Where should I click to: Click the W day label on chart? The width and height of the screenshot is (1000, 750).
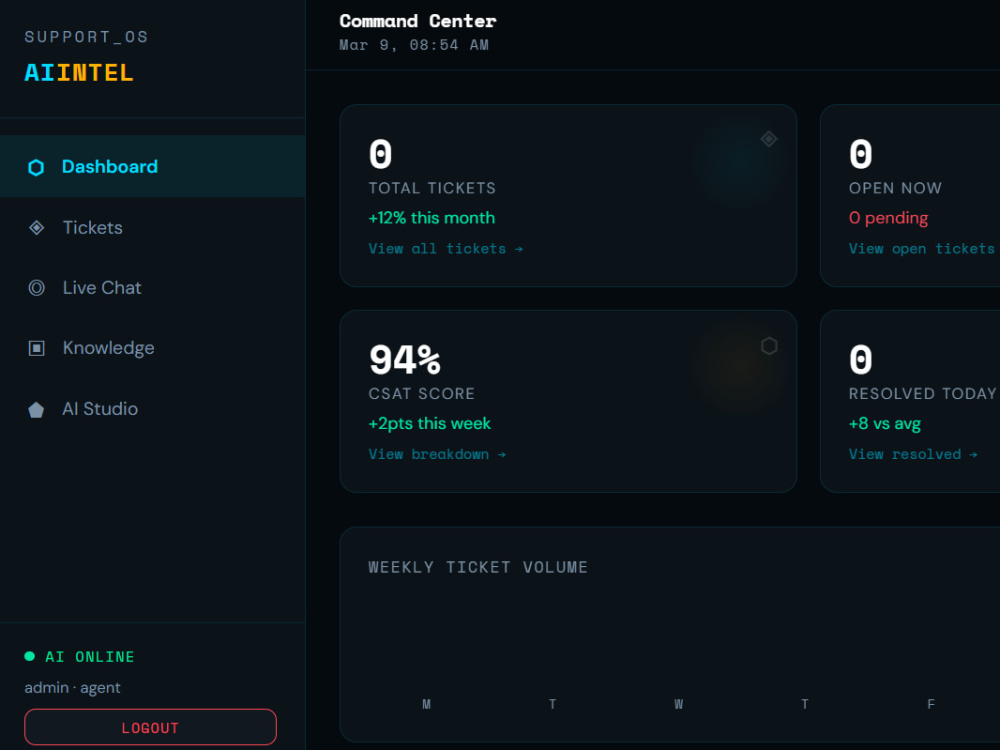(x=679, y=704)
